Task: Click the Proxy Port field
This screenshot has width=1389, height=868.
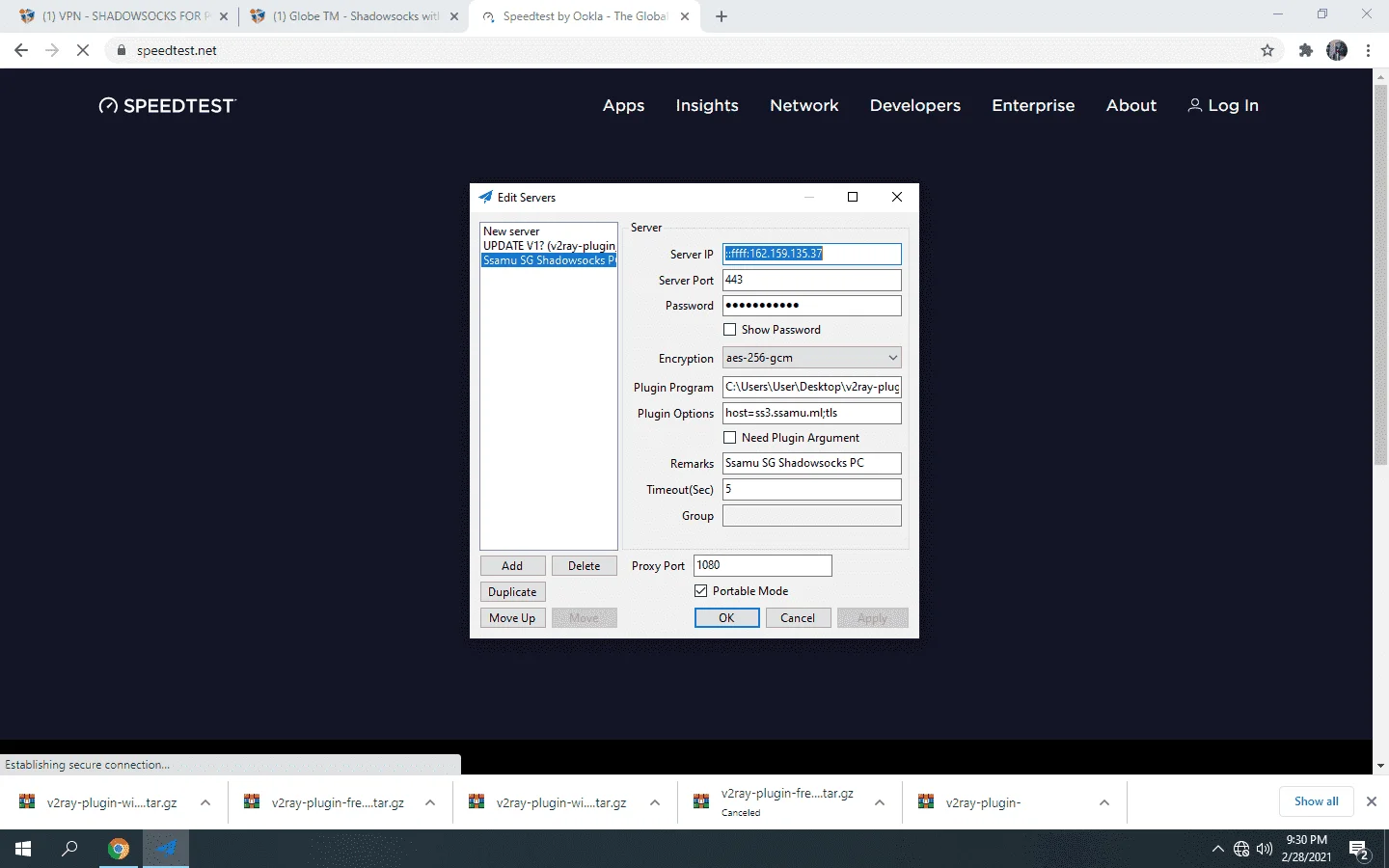Action: 762,565
